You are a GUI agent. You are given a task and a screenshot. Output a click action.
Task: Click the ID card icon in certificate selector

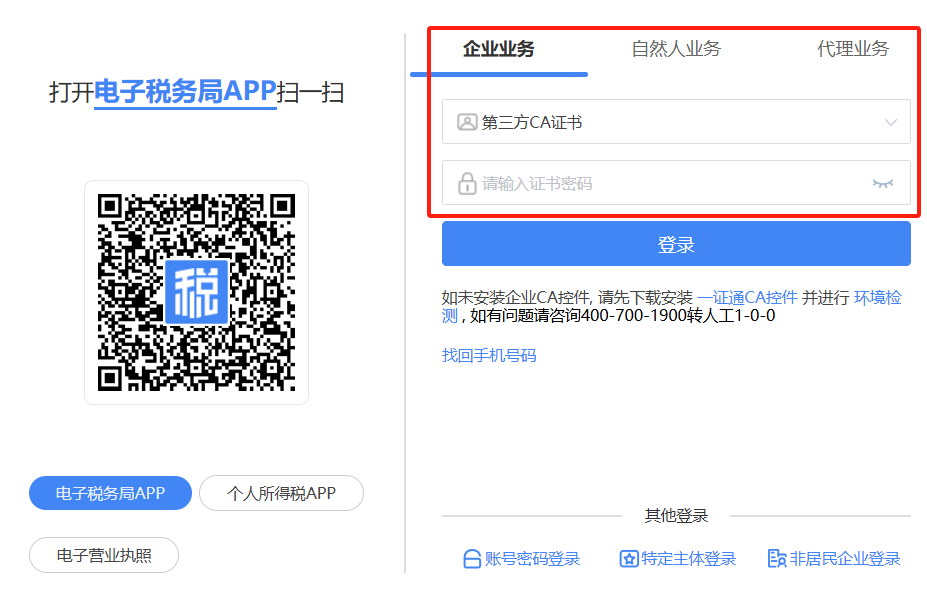pyautogui.click(x=467, y=122)
